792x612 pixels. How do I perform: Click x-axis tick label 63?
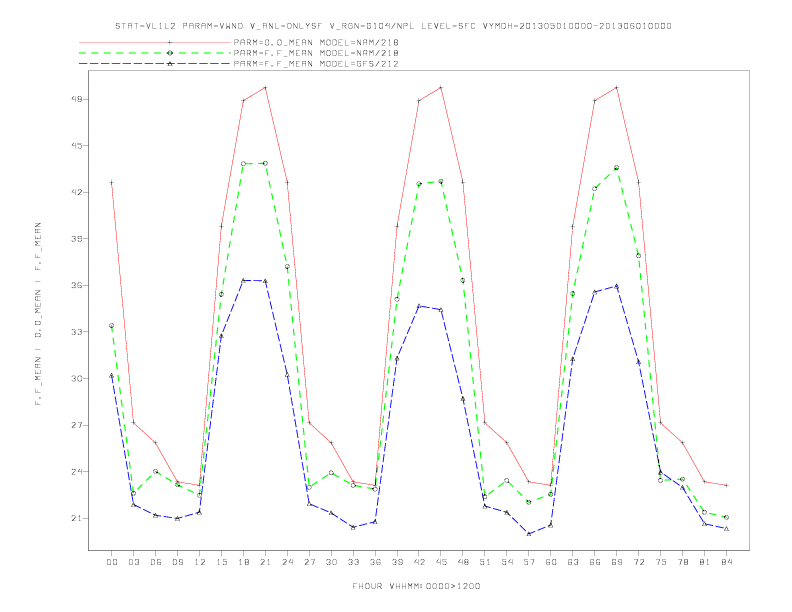point(573,562)
